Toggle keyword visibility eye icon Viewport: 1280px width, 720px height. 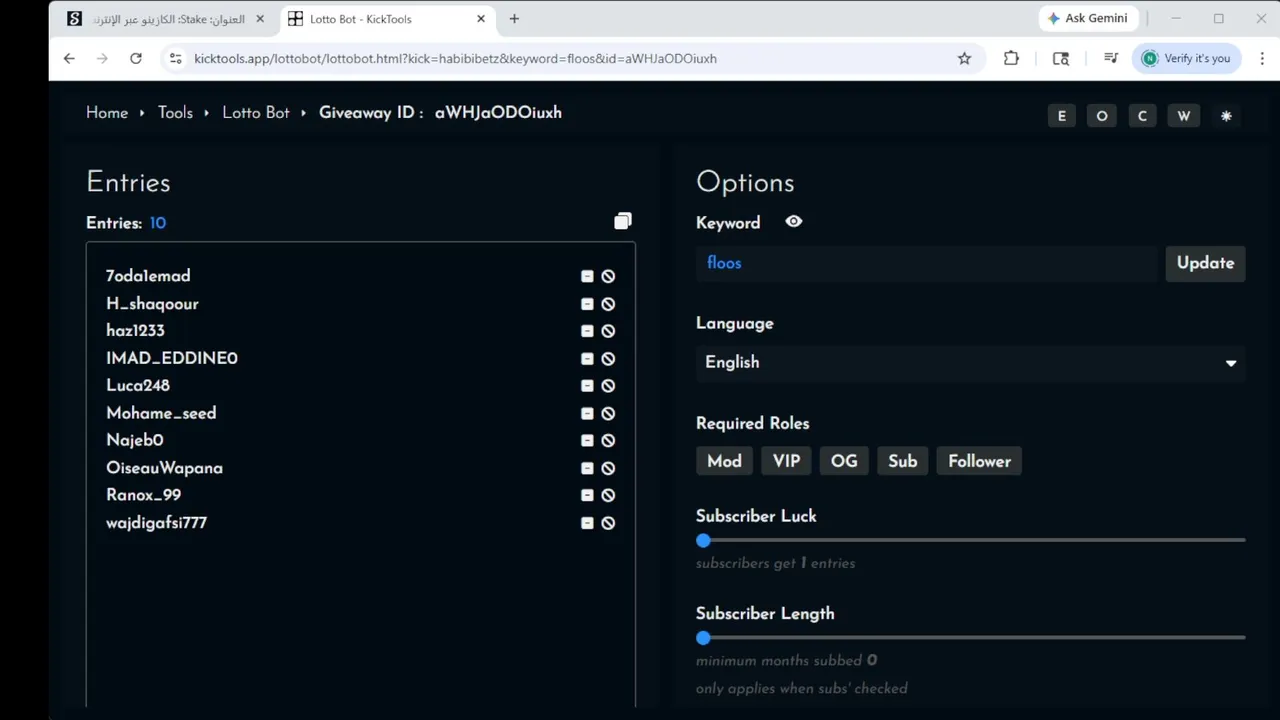click(x=794, y=222)
